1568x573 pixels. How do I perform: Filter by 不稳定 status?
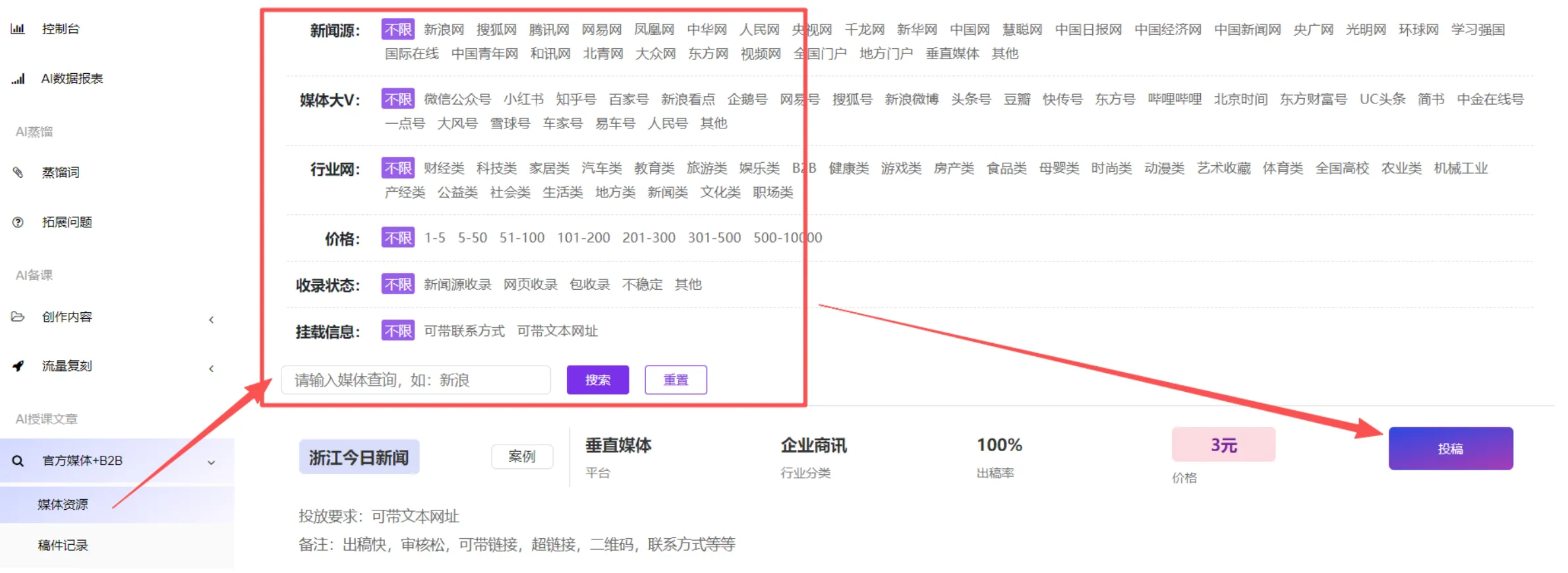point(643,285)
